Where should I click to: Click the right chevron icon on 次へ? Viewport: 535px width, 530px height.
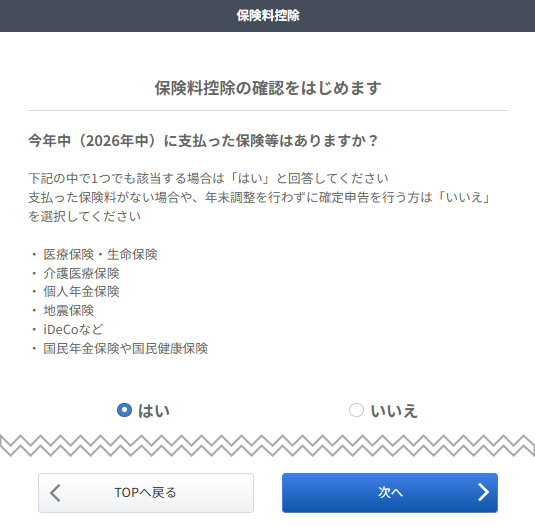coord(483,492)
